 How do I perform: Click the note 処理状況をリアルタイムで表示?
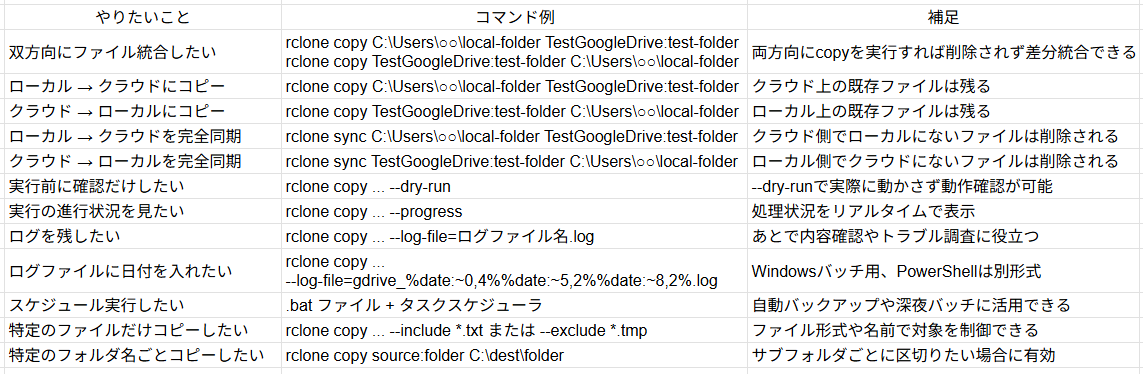944,211
